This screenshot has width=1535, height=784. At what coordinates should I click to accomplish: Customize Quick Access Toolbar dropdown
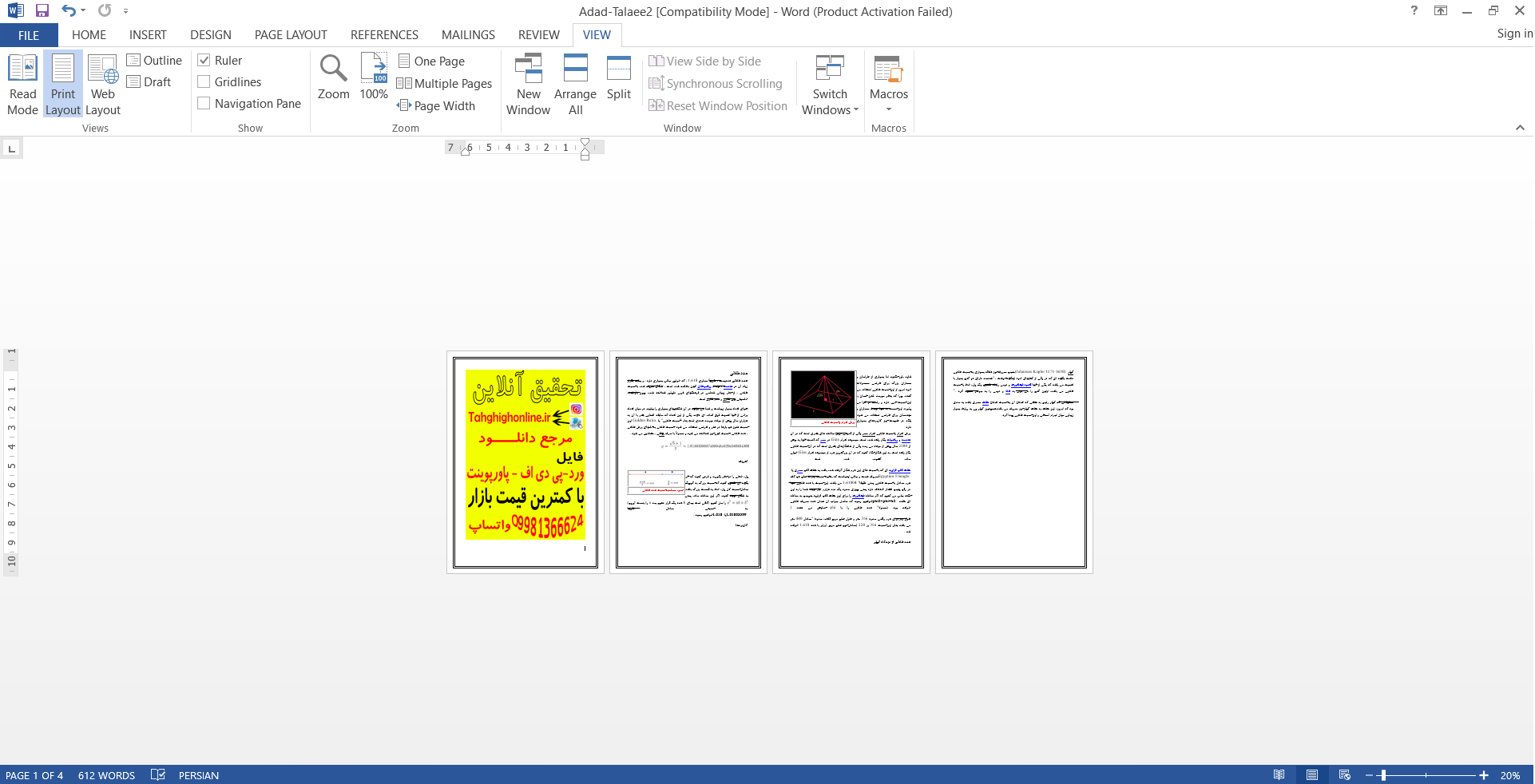click(x=126, y=11)
